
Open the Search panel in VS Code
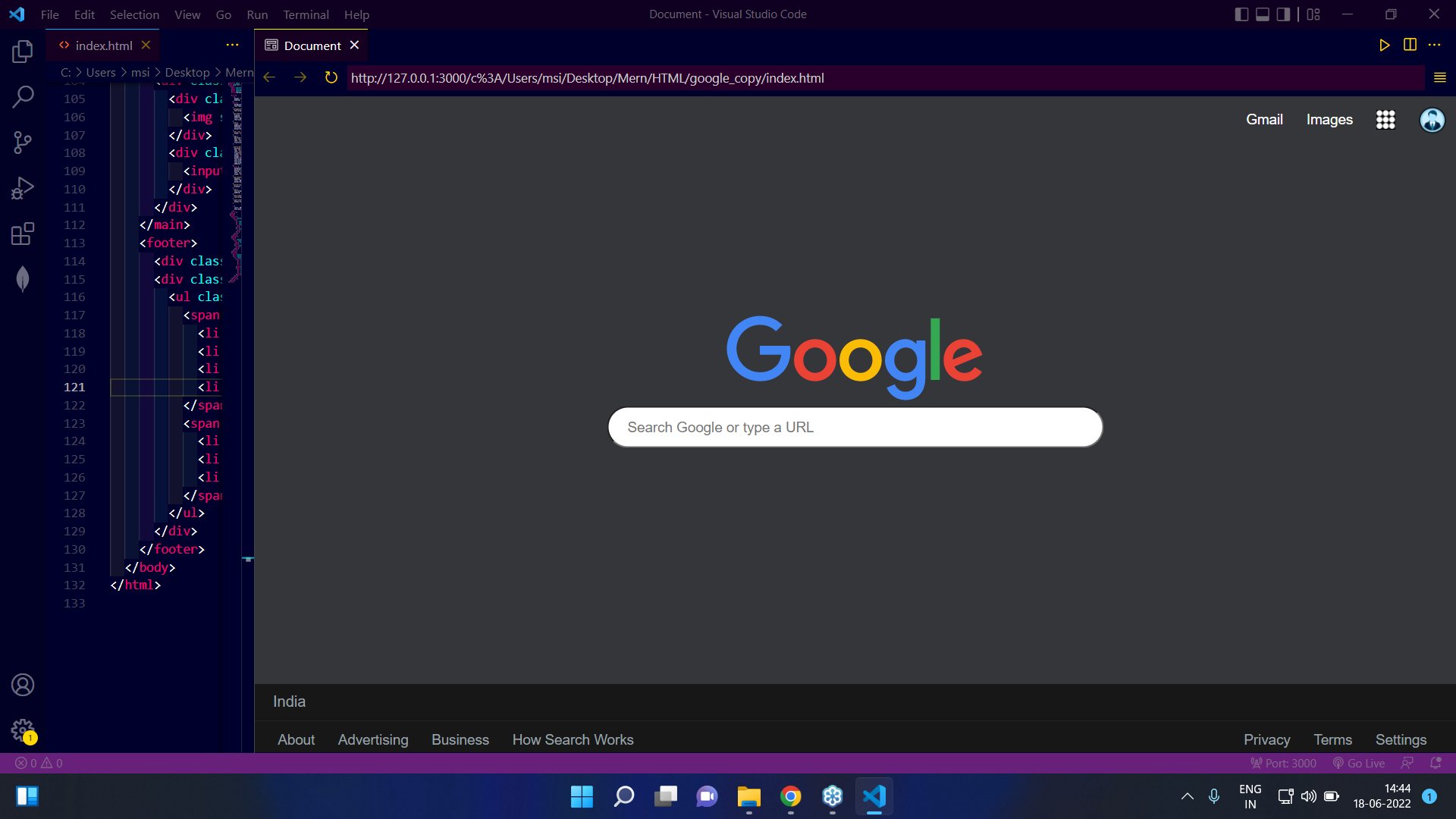click(23, 97)
